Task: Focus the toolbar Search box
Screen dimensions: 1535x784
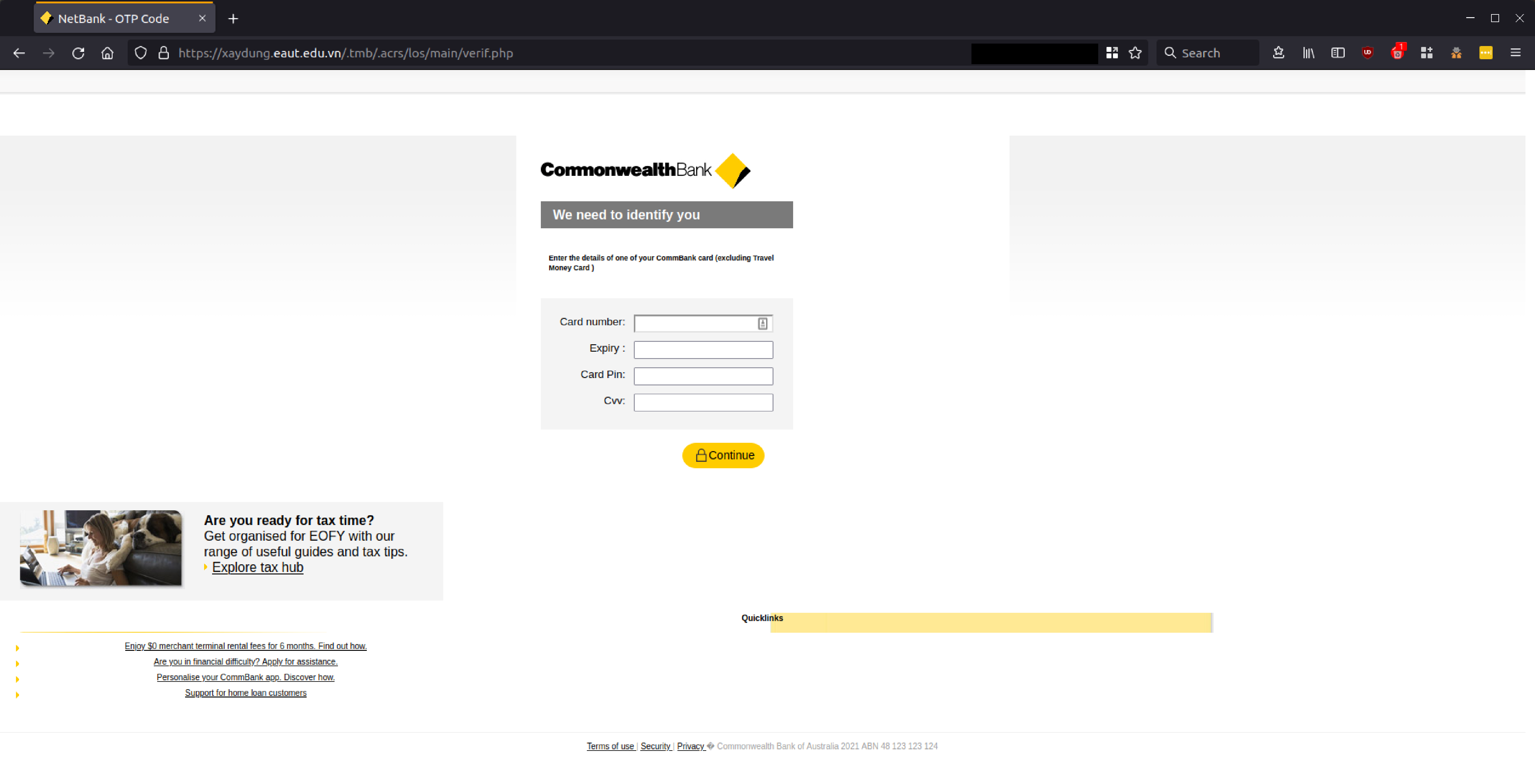Action: tap(1208, 53)
